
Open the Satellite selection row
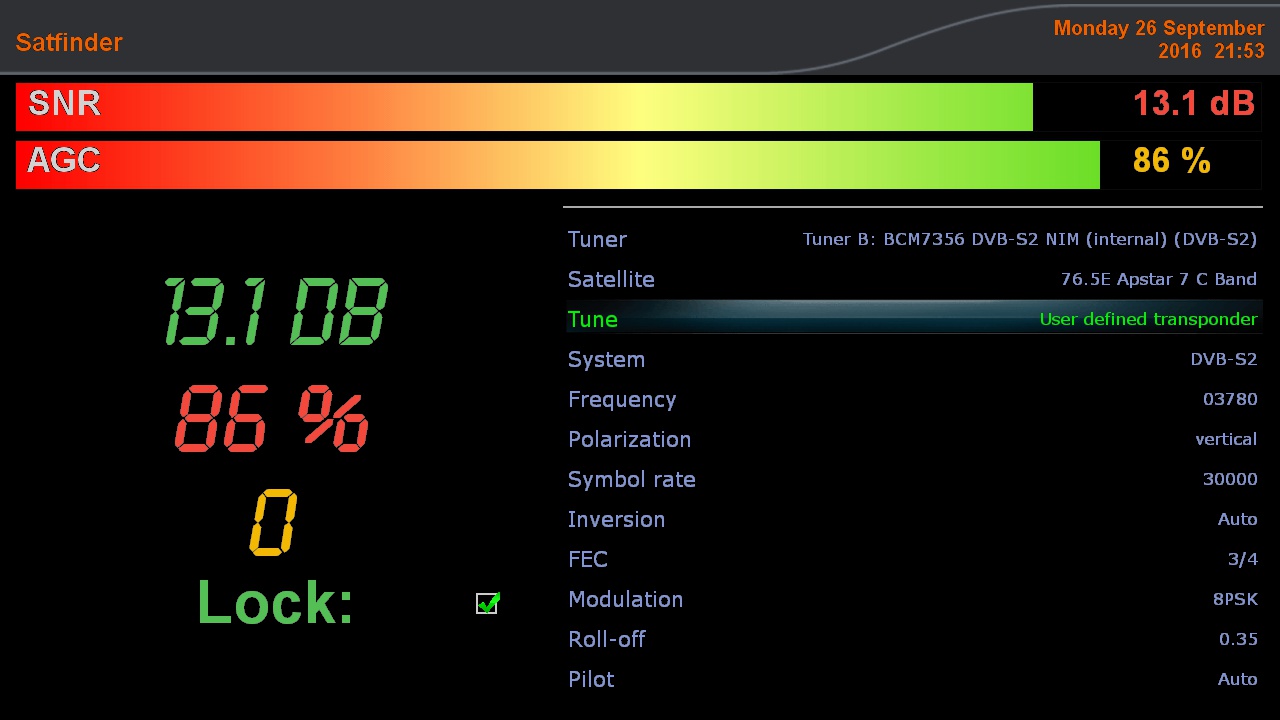912,279
